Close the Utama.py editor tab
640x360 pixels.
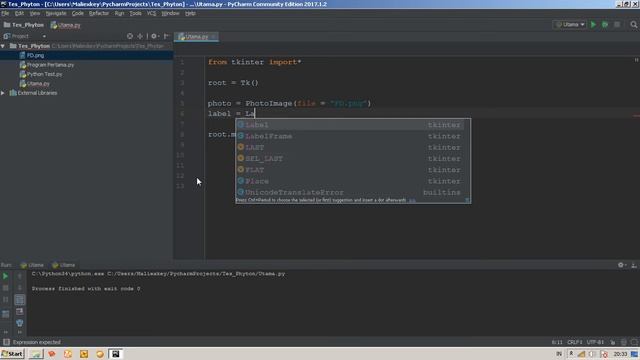click(x=213, y=37)
